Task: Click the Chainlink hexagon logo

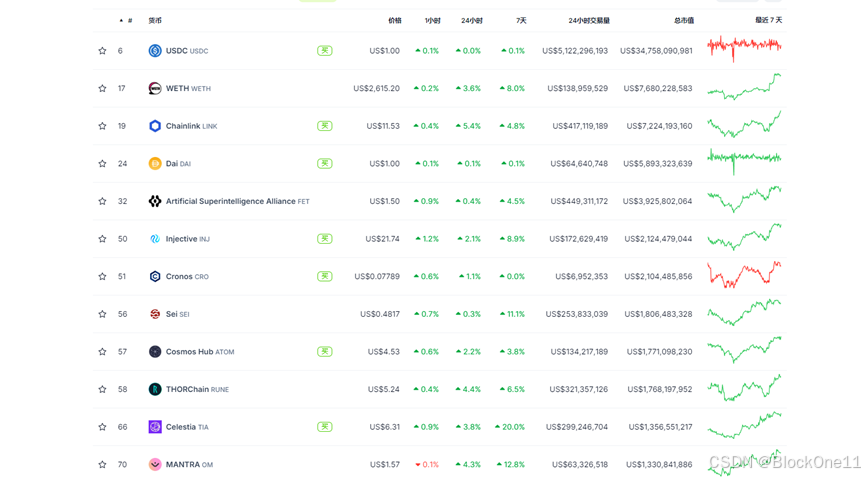Action: click(x=155, y=126)
